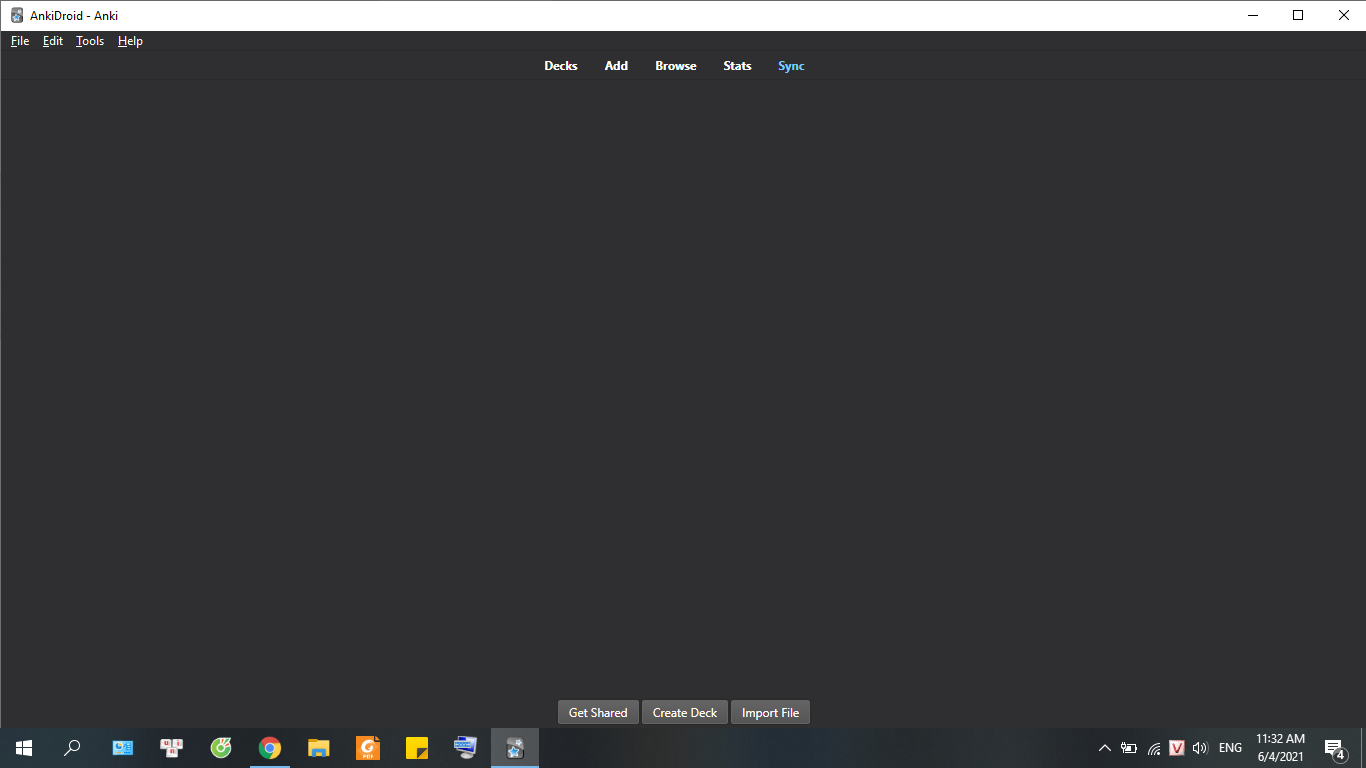
Task: Open the Edit menu
Action: click(x=53, y=41)
